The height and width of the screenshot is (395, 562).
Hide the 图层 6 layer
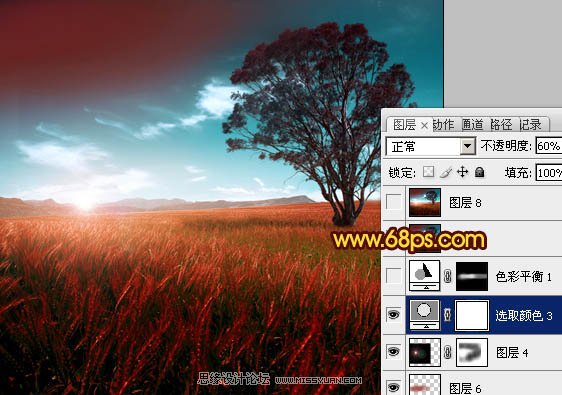click(x=394, y=387)
